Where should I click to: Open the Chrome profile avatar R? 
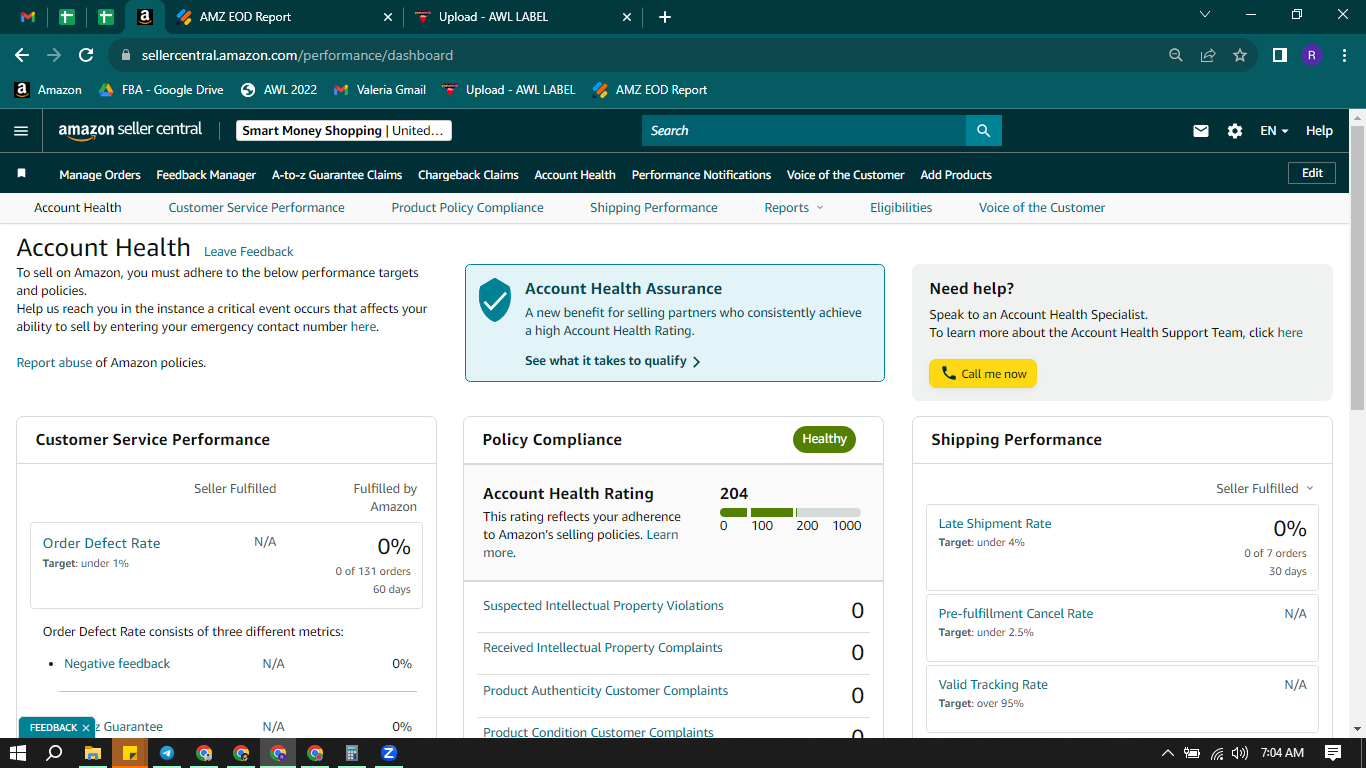click(x=1312, y=55)
